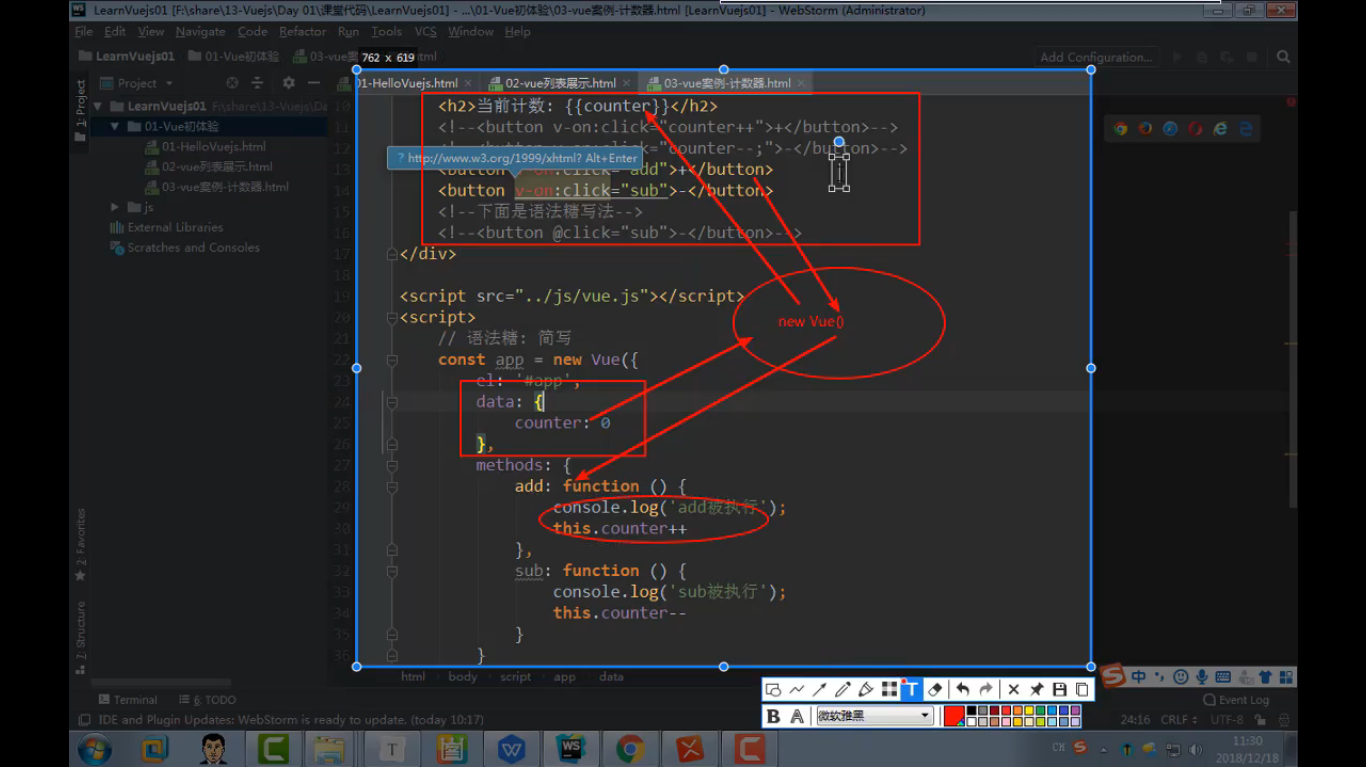This screenshot has width=1366, height=767.
Task: Open the VCS menu
Action: (x=426, y=32)
